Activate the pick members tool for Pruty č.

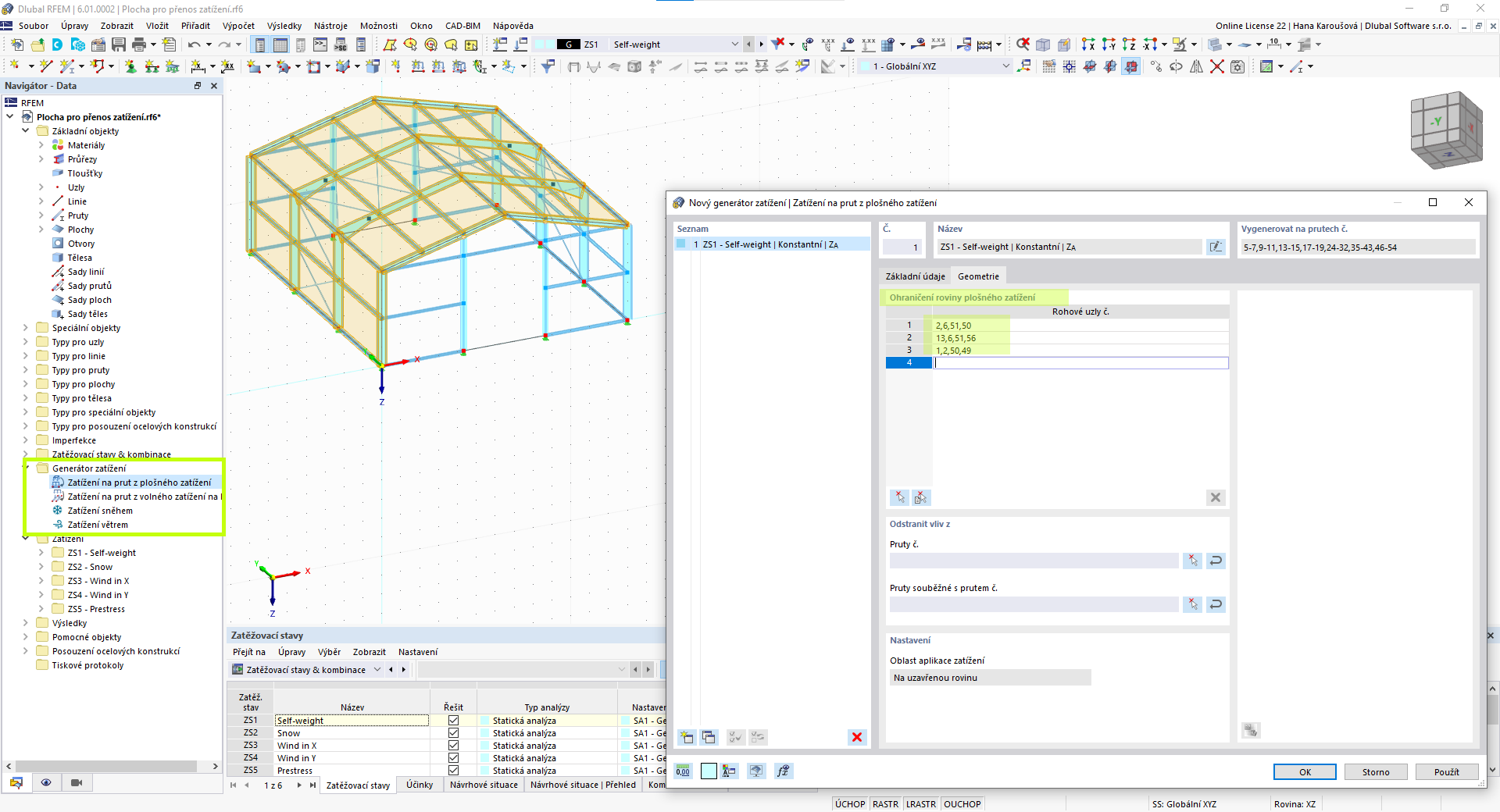1192,561
